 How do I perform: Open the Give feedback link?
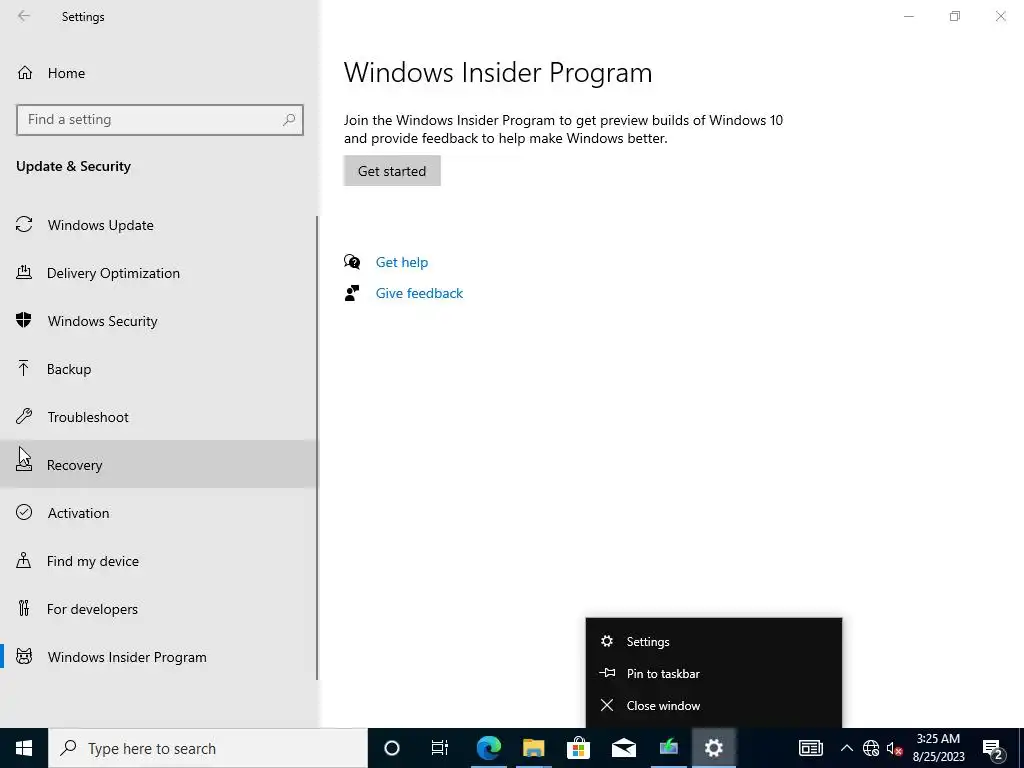pyautogui.click(x=419, y=293)
